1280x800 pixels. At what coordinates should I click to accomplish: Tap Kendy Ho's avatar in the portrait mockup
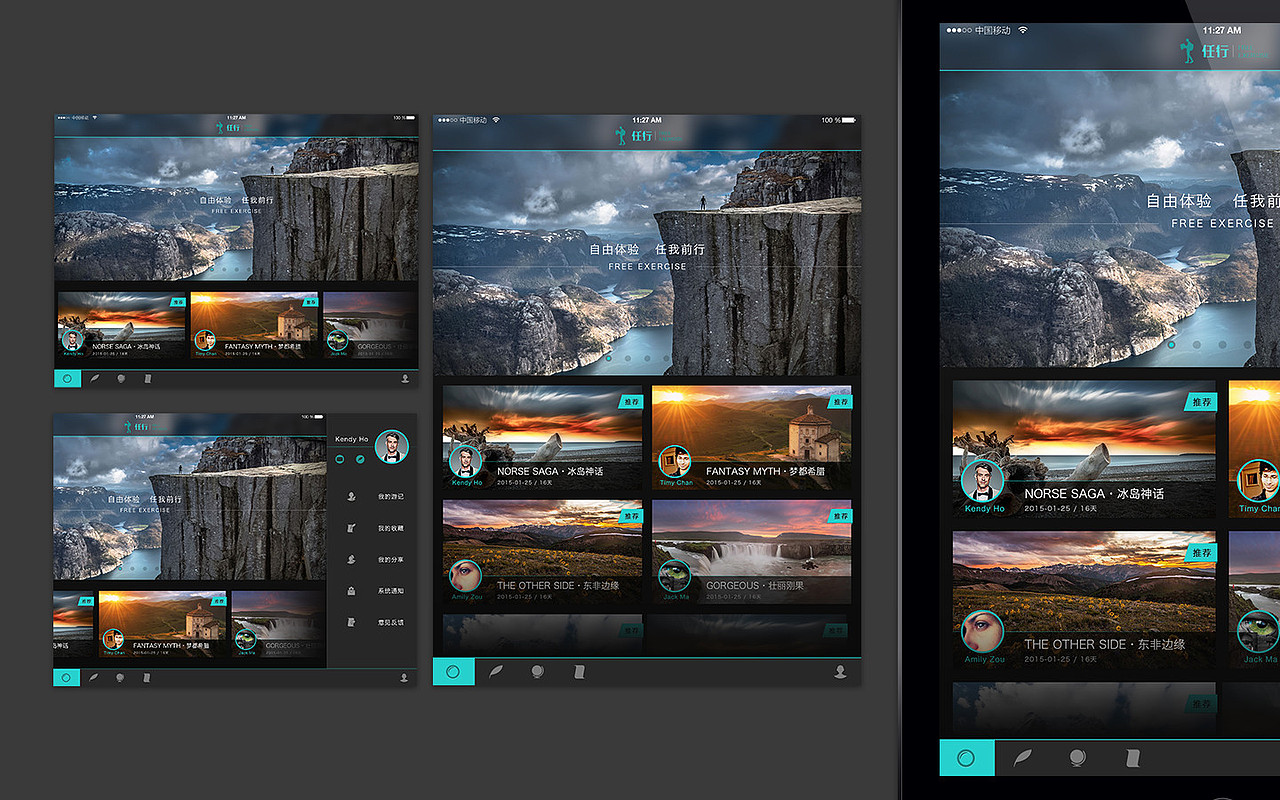coord(465,462)
